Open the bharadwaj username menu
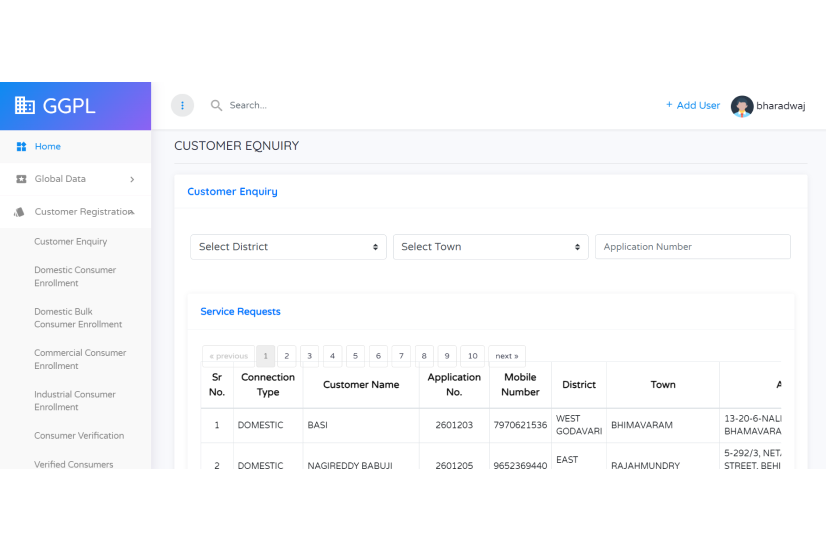 click(781, 106)
